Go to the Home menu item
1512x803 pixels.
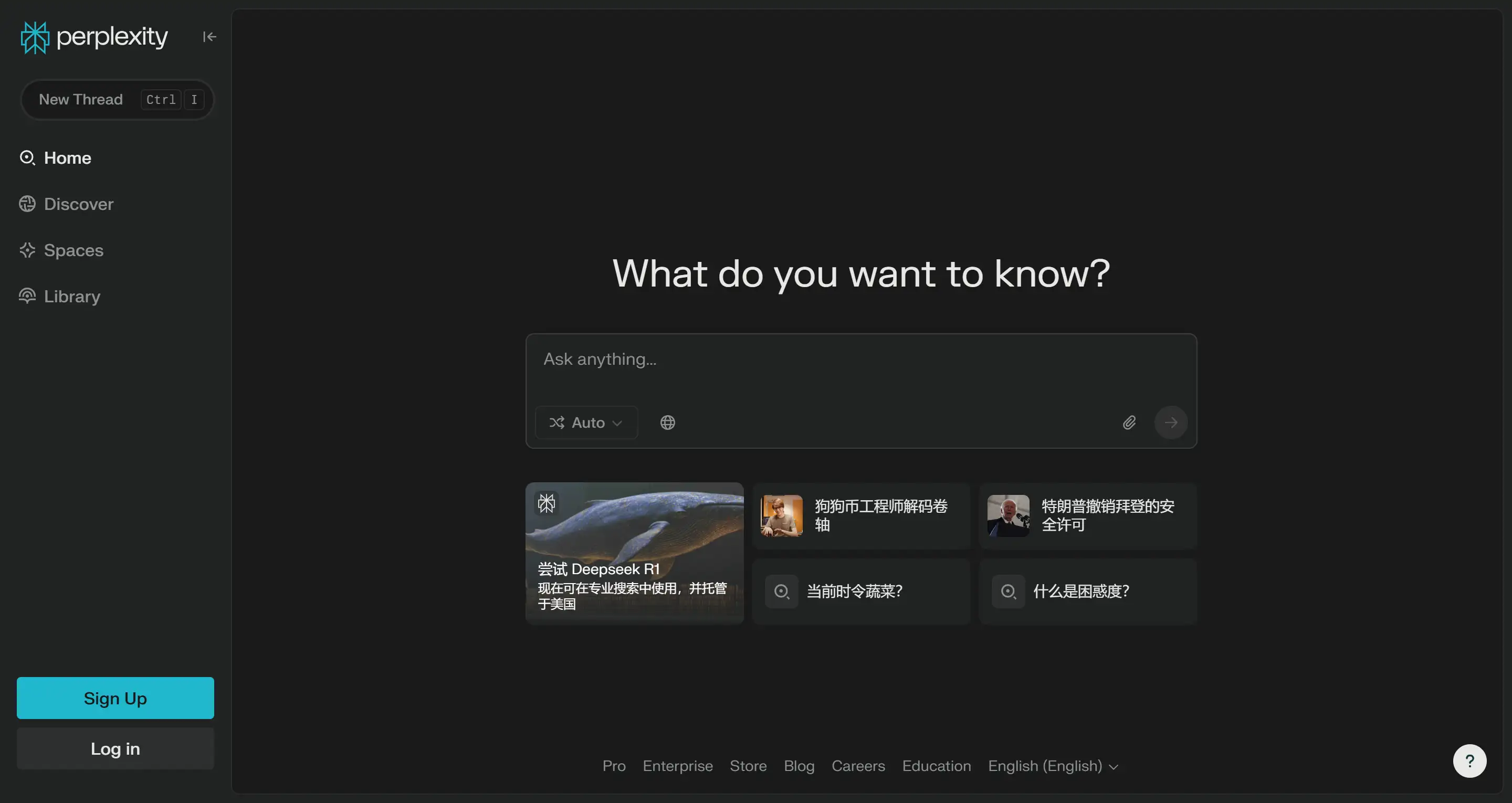click(x=68, y=158)
